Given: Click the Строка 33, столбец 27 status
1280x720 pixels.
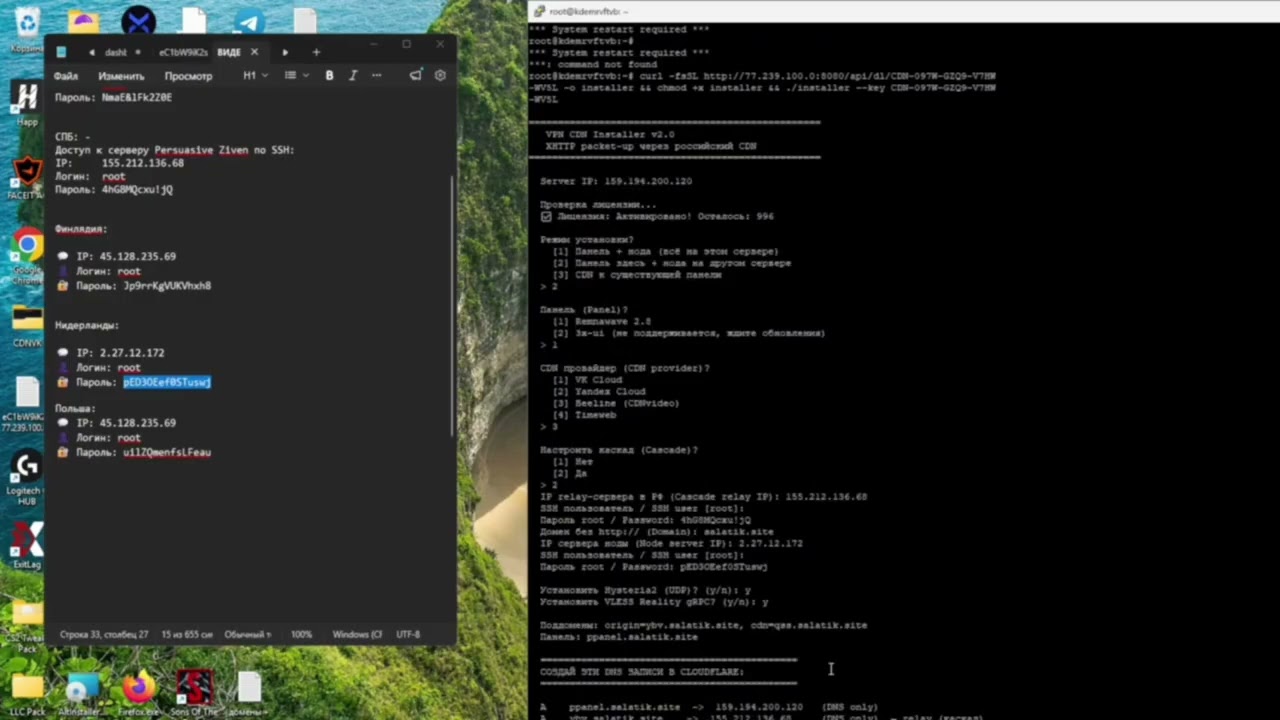Looking at the screenshot, I should click(x=104, y=635).
